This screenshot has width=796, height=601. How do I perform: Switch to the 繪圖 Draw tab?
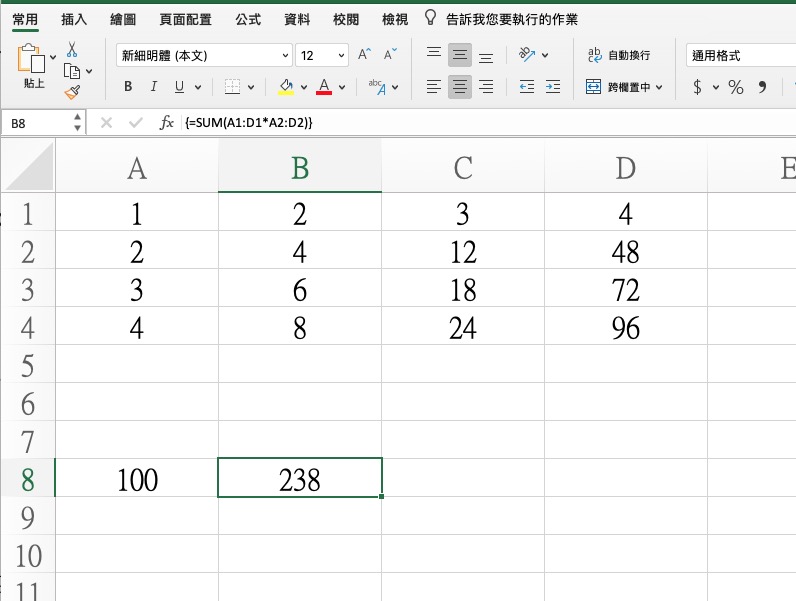click(x=123, y=19)
